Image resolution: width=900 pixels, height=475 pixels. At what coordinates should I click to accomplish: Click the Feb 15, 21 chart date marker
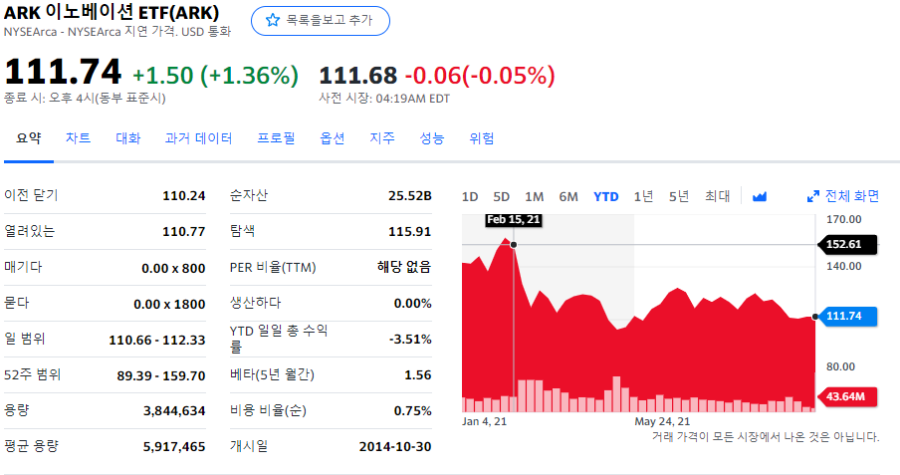[513, 220]
